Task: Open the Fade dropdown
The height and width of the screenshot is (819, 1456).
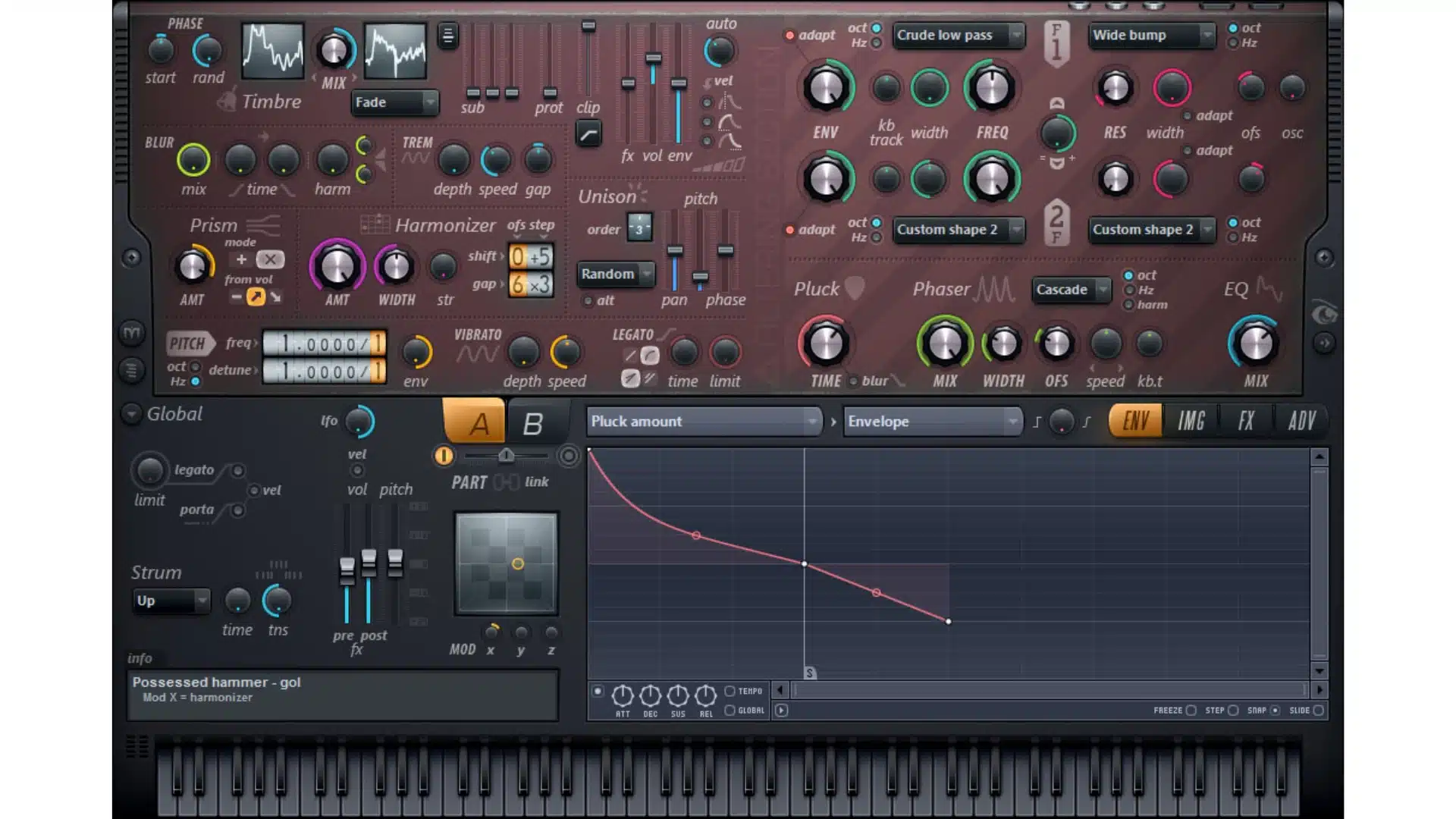Action: point(395,102)
